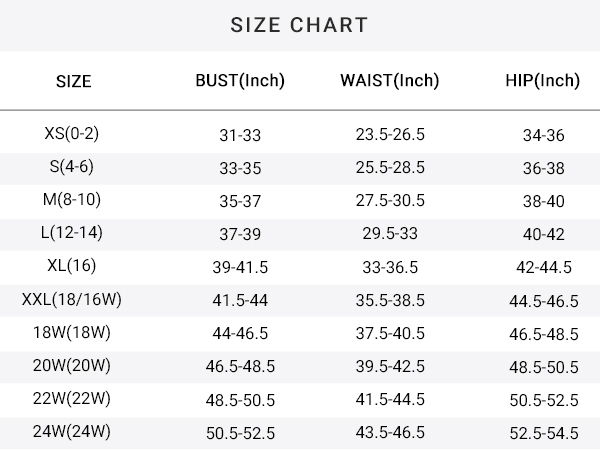Click the S(4-6) size row label
This screenshot has height=450, width=600.
point(72,166)
